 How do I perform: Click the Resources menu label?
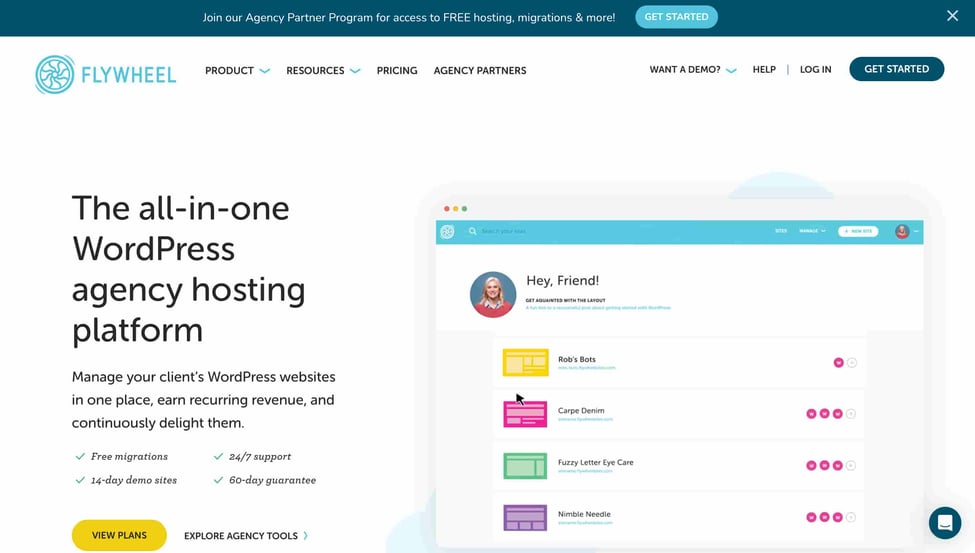click(315, 70)
